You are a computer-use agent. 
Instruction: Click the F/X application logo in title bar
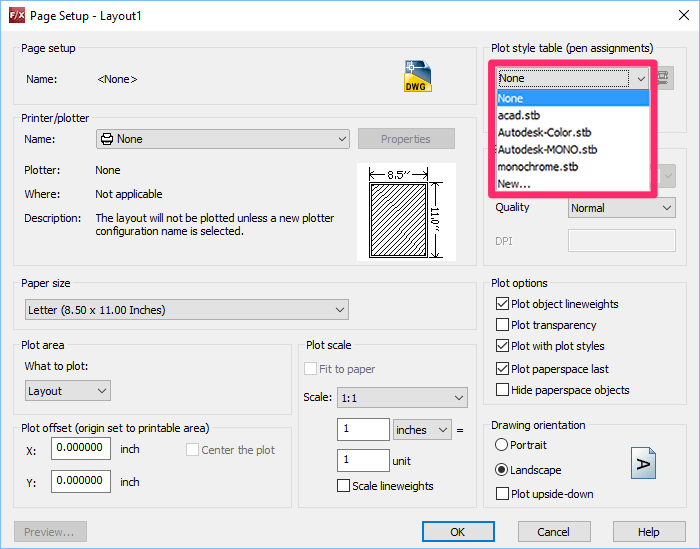(17, 16)
